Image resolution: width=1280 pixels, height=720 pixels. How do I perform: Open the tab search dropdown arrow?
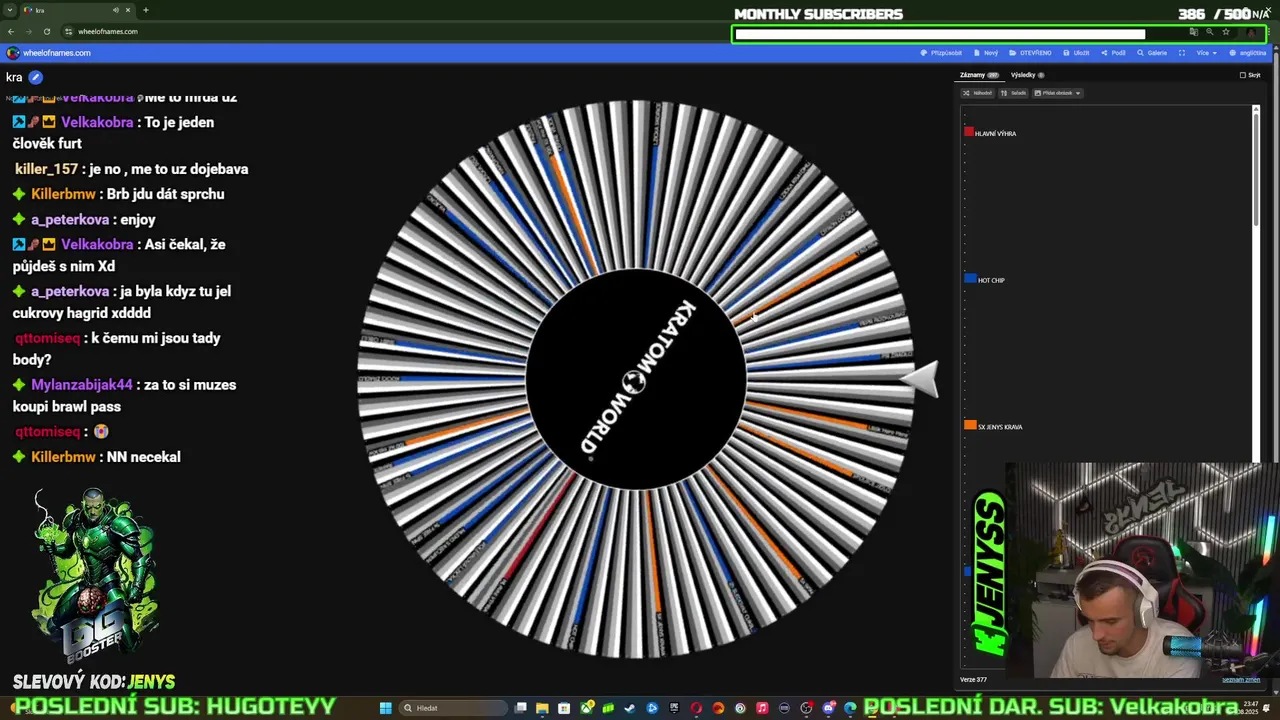(x=10, y=10)
